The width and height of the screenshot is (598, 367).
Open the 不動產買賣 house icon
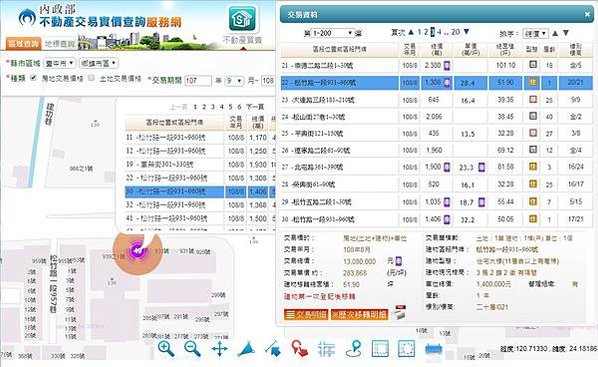(242, 19)
